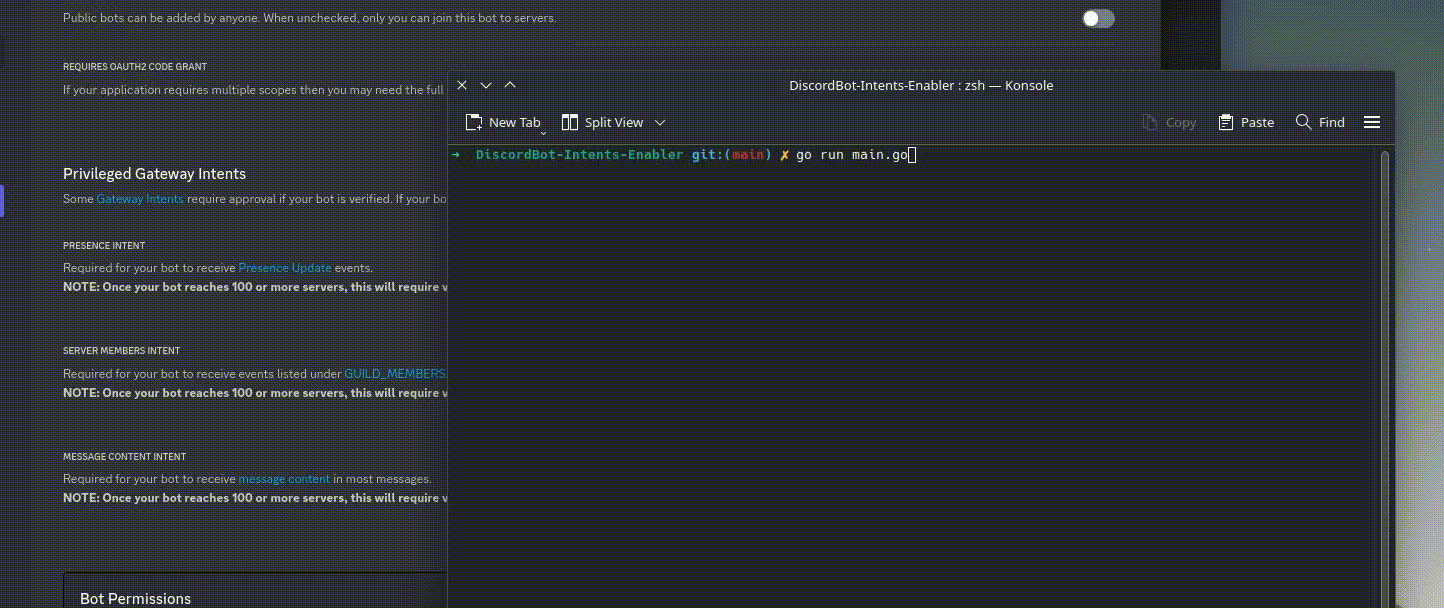The image size is (1444, 608).
Task: Click the PRESENCE INTENT label
Action: coord(104,246)
